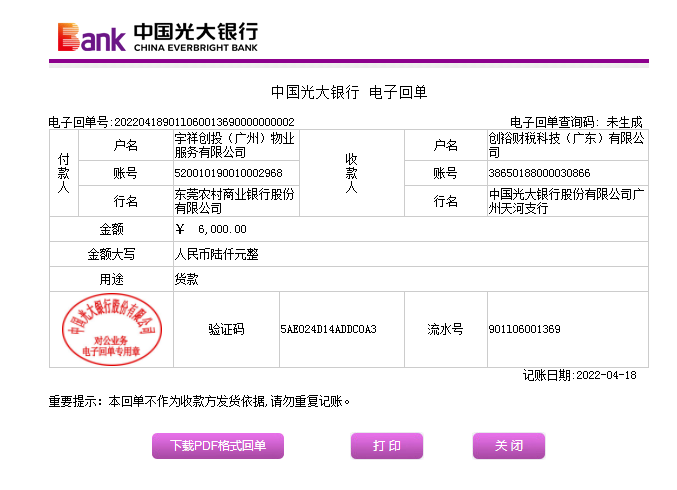The width and height of the screenshot is (677, 490).
Task: Click the 付款人 header cell
Action: coord(64,173)
